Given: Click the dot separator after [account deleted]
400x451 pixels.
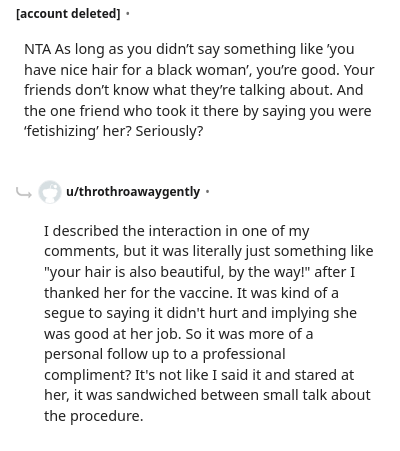Looking at the screenshot, I should [x=128, y=14].
